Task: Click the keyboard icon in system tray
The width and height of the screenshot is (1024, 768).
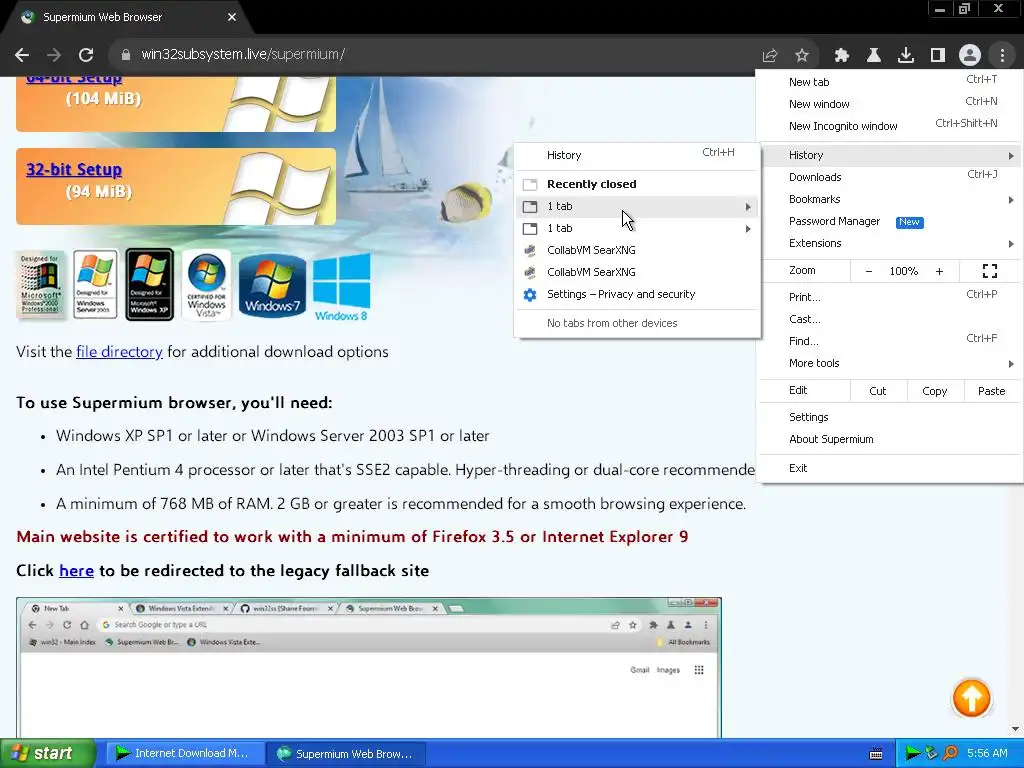Action: (876, 754)
